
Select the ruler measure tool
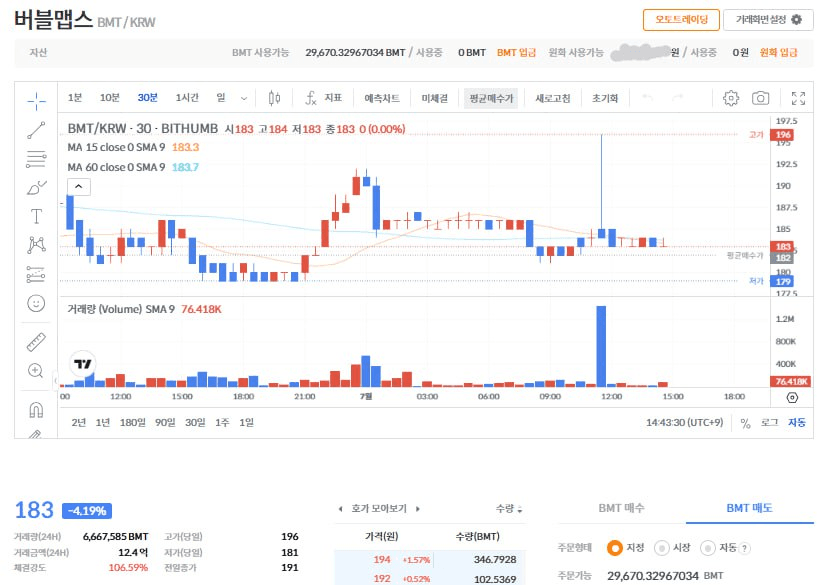pyautogui.click(x=36, y=342)
